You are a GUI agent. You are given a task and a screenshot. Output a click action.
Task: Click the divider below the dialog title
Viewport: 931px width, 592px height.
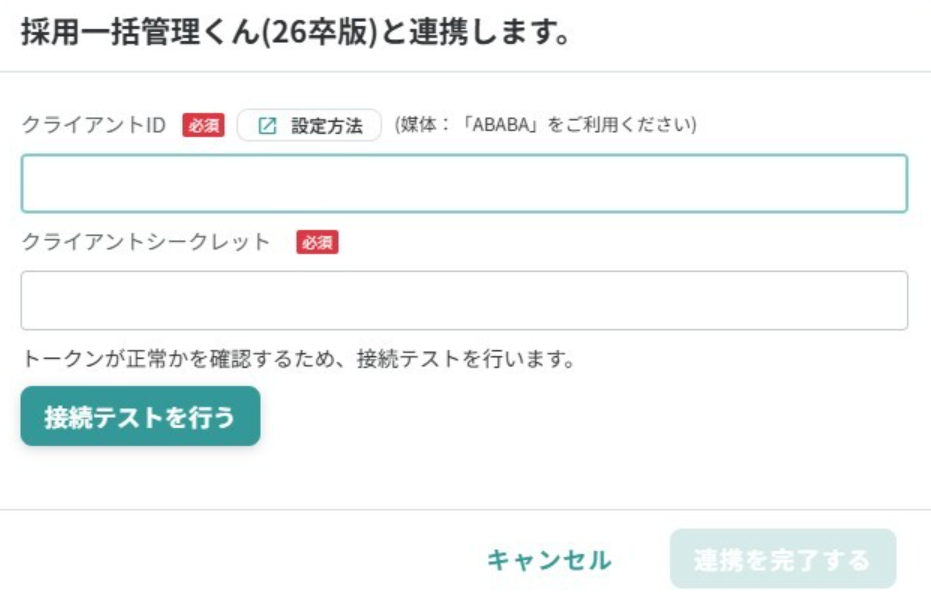coord(465,70)
